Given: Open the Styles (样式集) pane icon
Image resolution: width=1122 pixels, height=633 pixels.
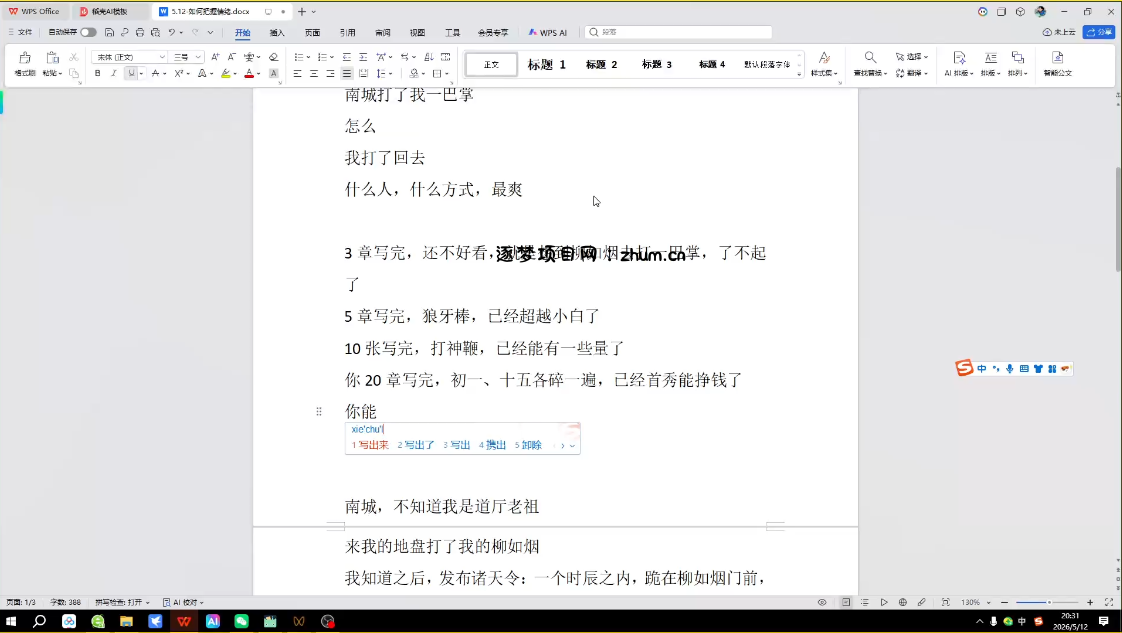Looking at the screenshot, I should [x=824, y=63].
